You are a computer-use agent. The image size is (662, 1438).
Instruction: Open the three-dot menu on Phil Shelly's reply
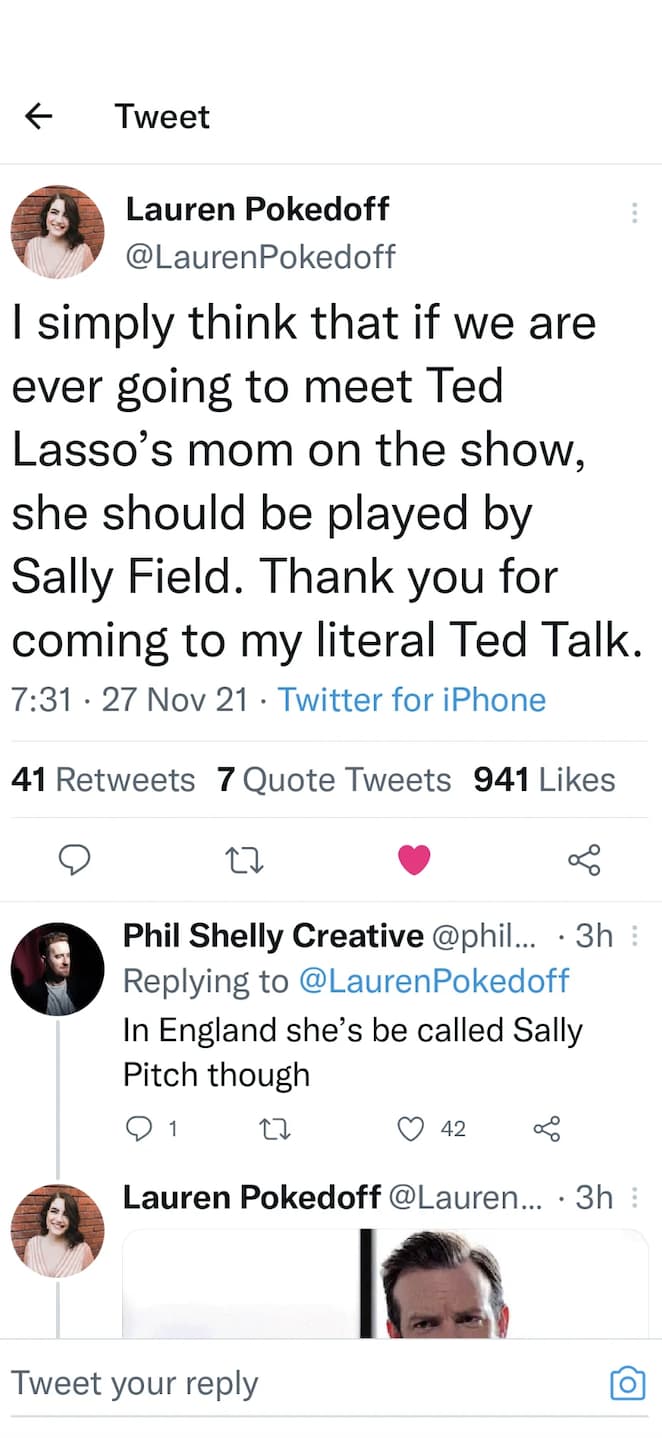pyautogui.click(x=635, y=936)
